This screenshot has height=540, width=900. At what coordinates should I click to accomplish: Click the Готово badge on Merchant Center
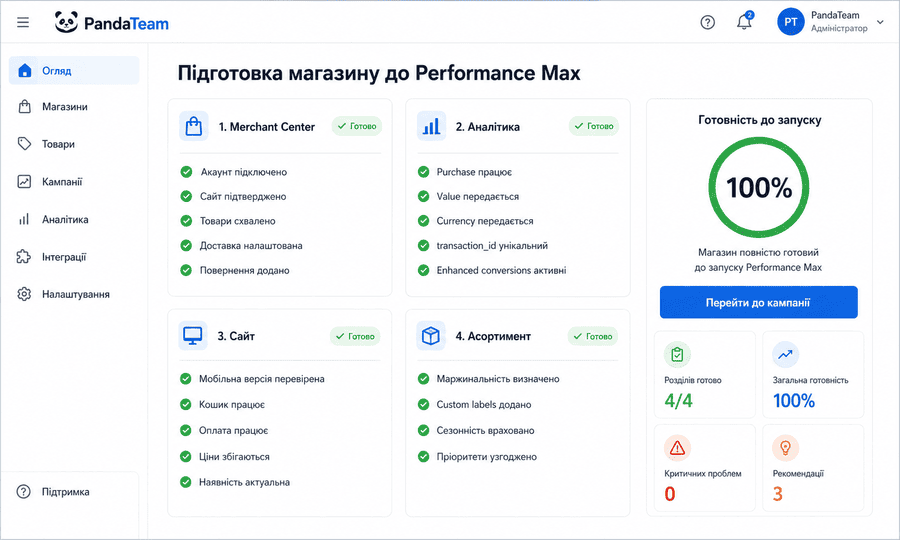(x=357, y=126)
